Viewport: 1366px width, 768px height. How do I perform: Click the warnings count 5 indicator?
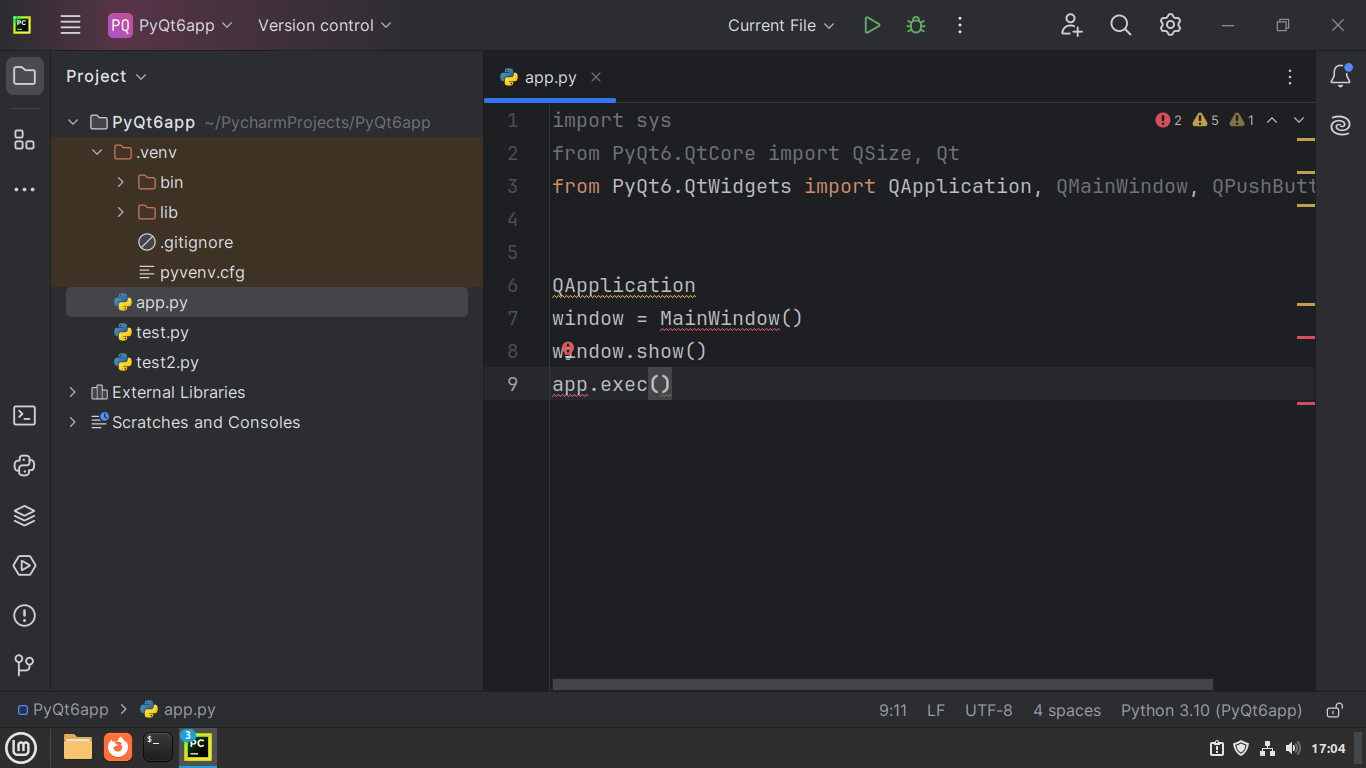point(1206,120)
